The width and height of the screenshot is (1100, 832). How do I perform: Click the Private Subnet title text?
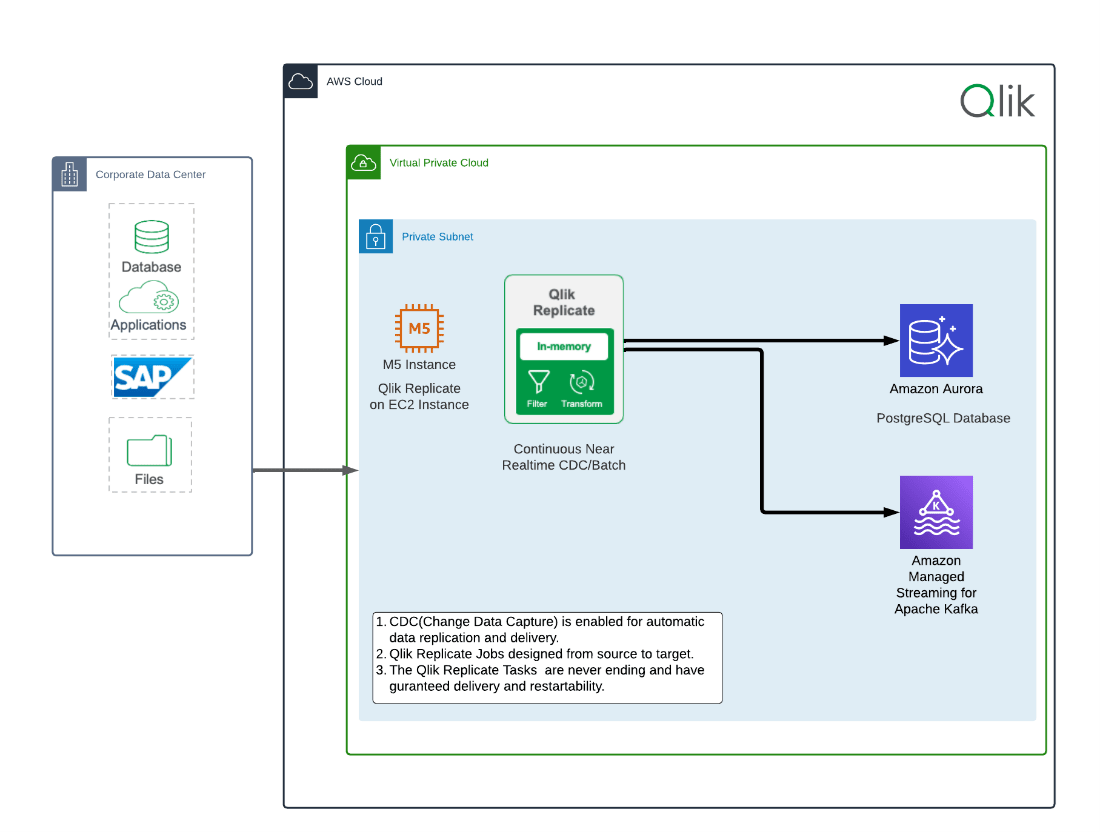[x=437, y=236]
